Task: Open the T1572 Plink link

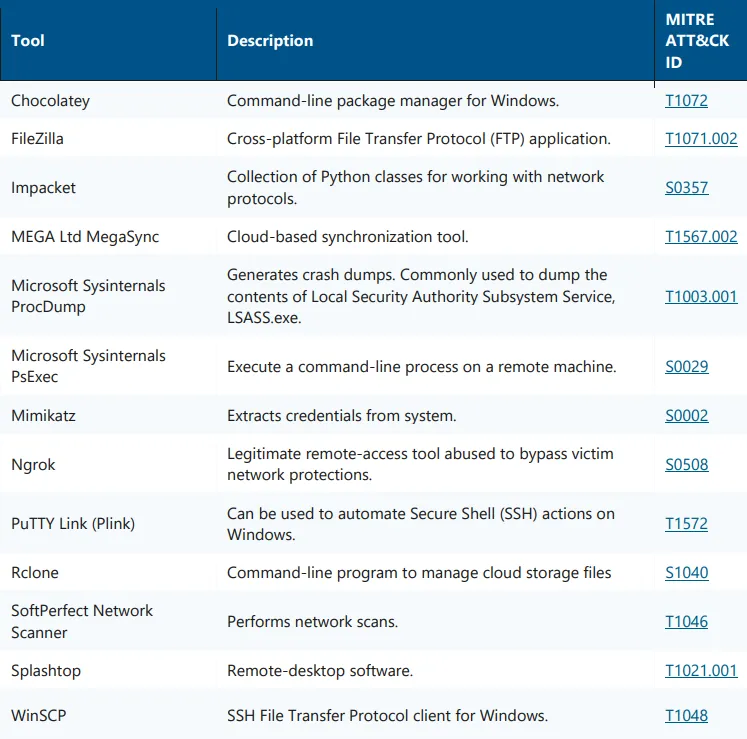Action: click(686, 523)
